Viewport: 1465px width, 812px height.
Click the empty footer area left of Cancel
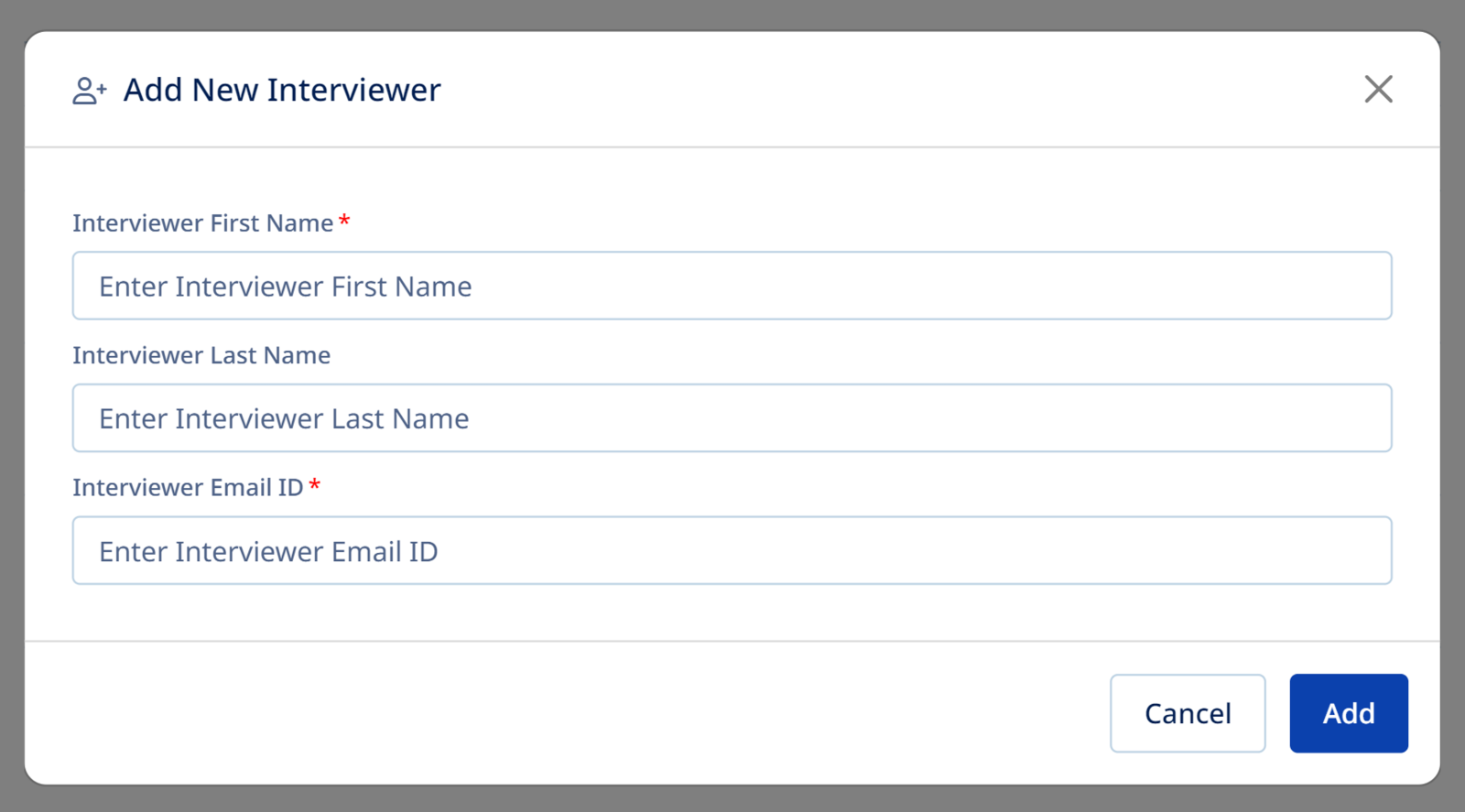click(x=549, y=713)
